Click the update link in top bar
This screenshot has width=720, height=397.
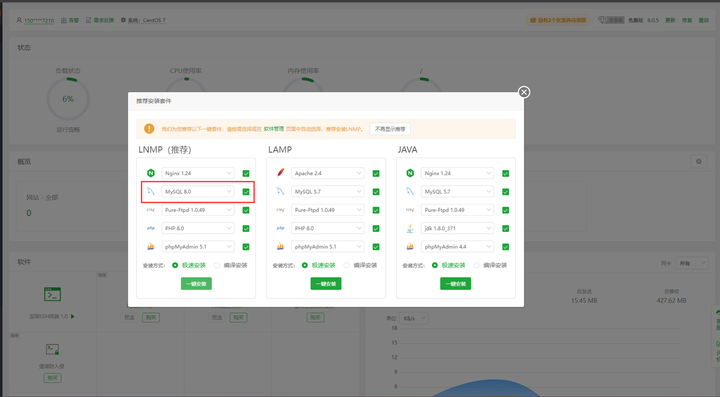[670, 20]
